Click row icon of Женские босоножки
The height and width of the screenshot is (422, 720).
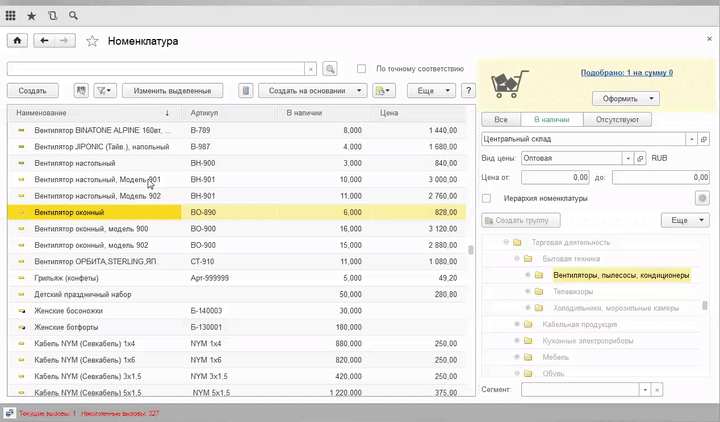[21, 311]
